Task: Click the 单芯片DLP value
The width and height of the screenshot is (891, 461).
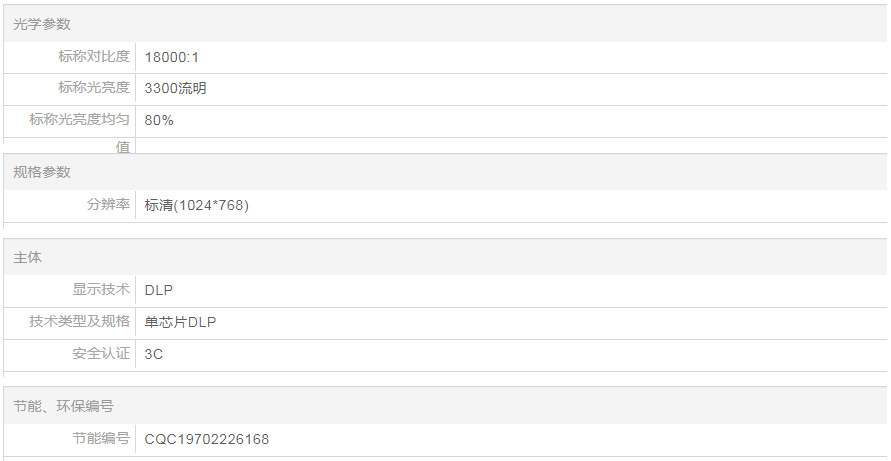Action: [x=180, y=322]
